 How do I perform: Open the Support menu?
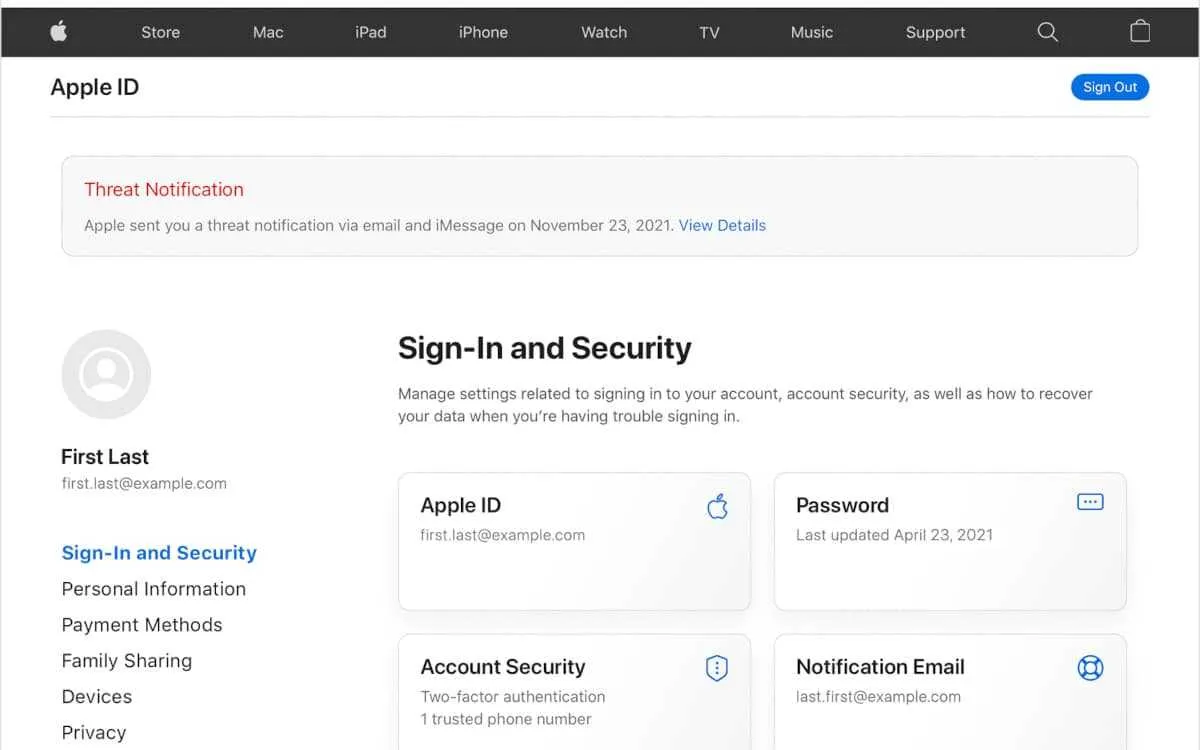[935, 32]
